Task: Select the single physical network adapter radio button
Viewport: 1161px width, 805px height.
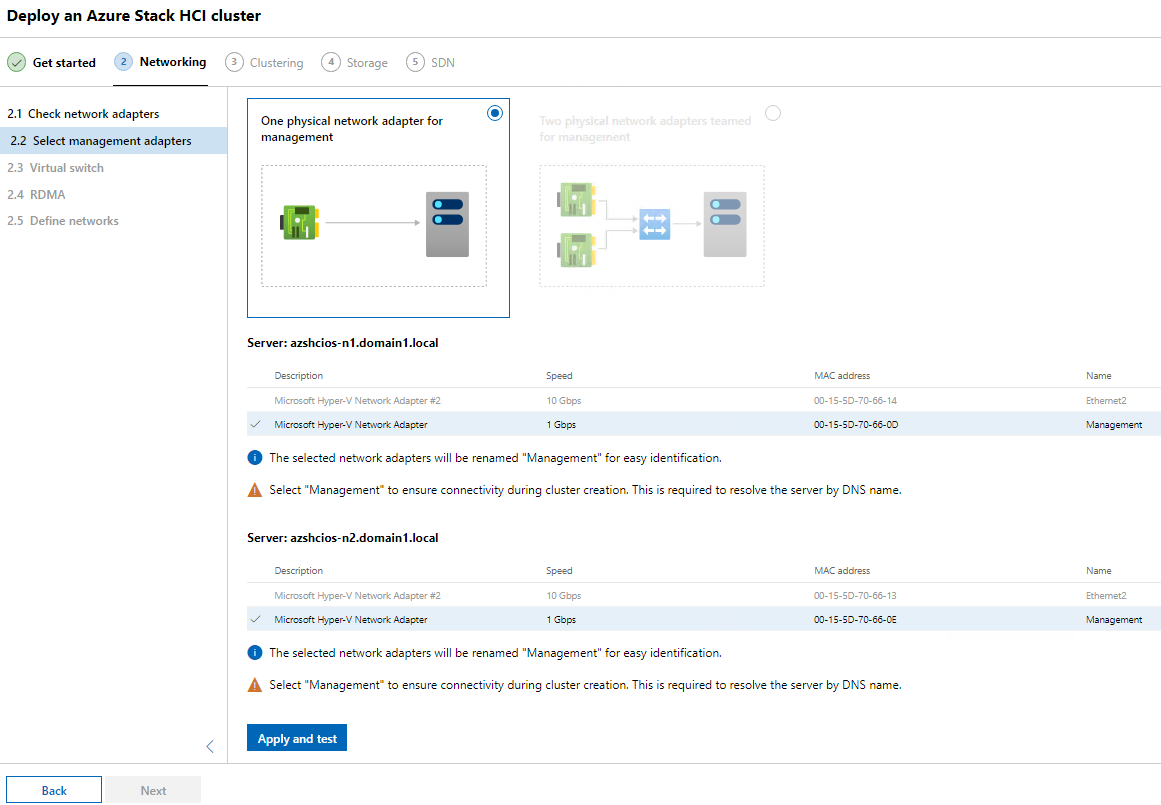Action: coord(494,113)
